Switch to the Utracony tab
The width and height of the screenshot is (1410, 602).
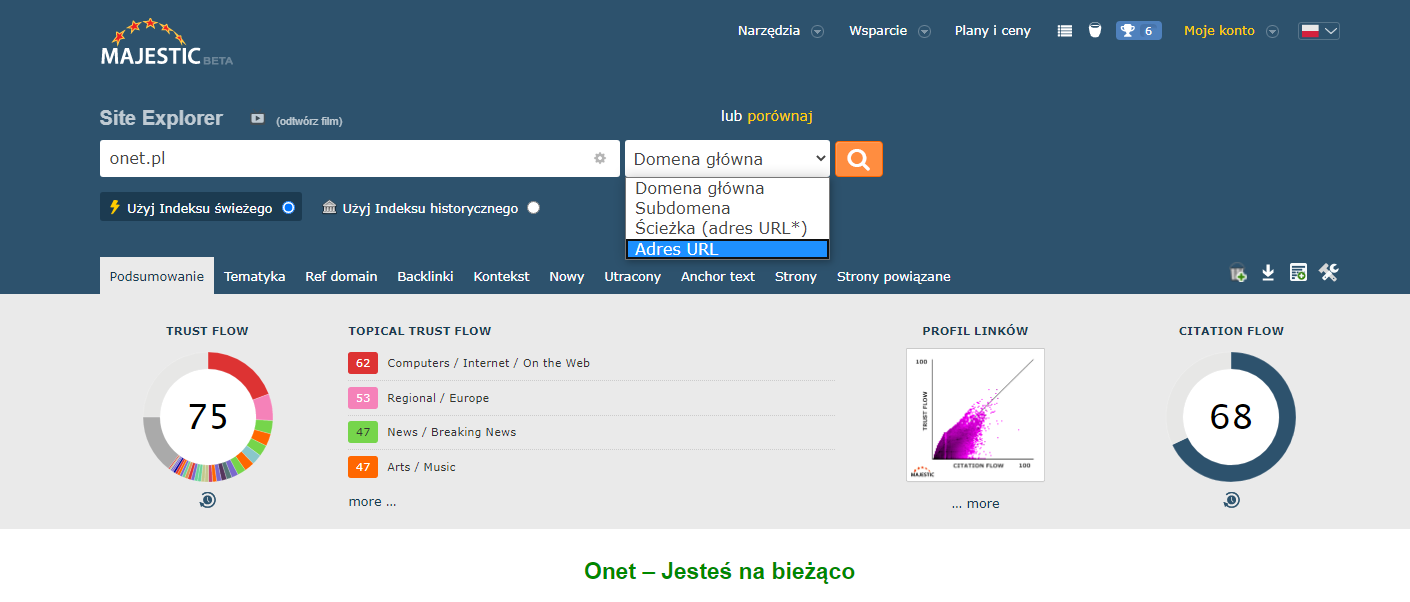pyautogui.click(x=632, y=276)
